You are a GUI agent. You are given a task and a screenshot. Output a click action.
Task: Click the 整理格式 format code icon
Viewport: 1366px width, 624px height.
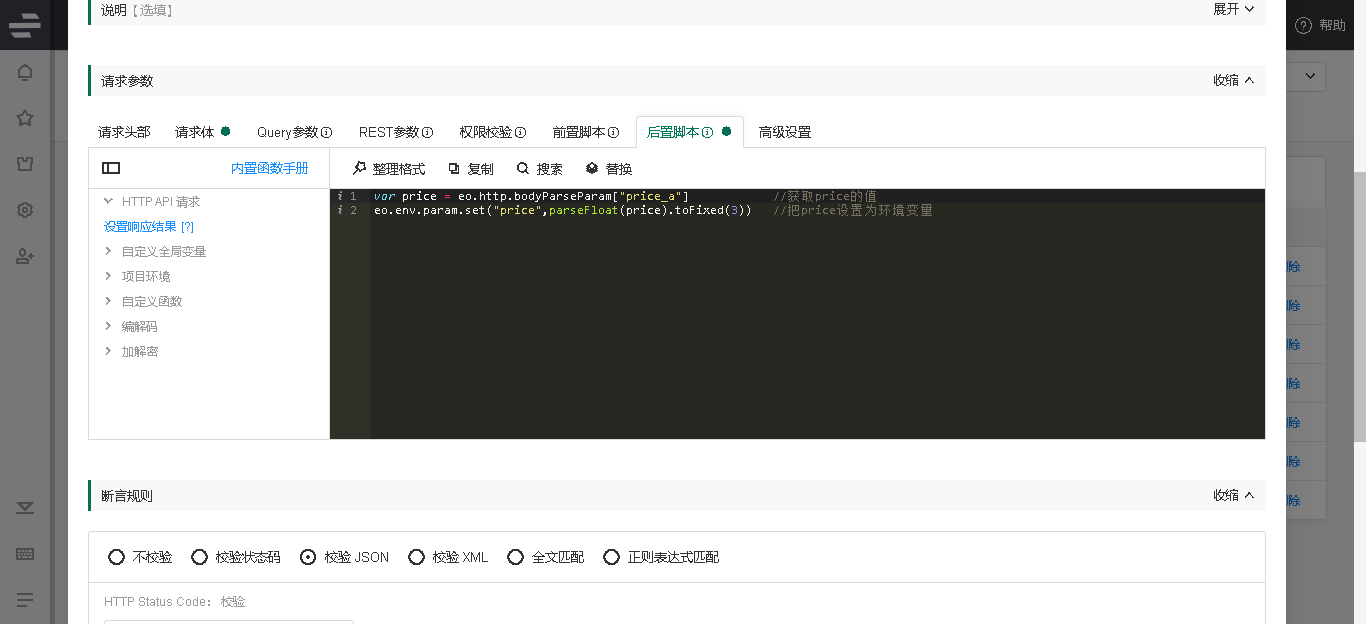[360, 169]
